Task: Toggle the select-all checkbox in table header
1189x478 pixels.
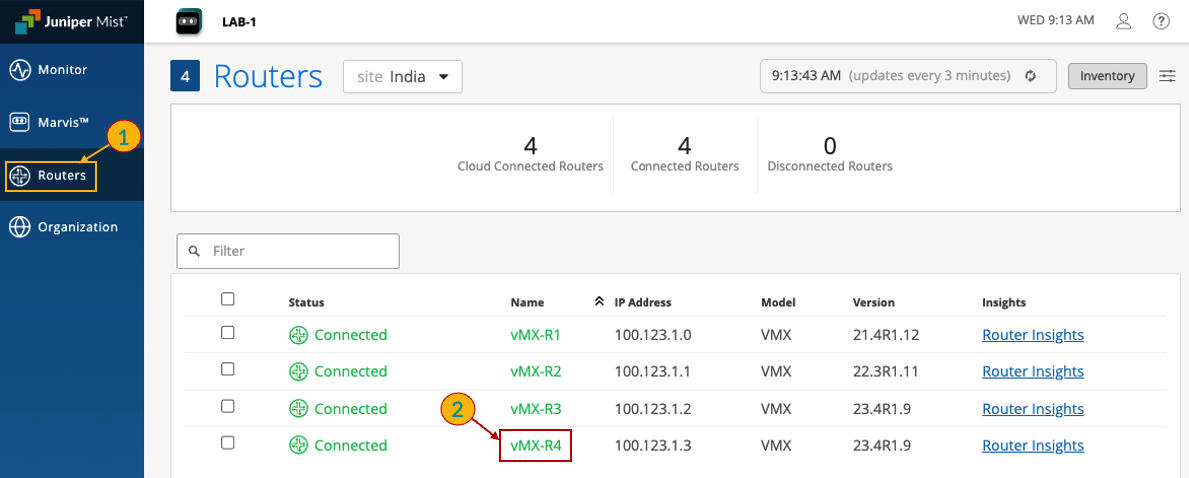Action: (228, 299)
